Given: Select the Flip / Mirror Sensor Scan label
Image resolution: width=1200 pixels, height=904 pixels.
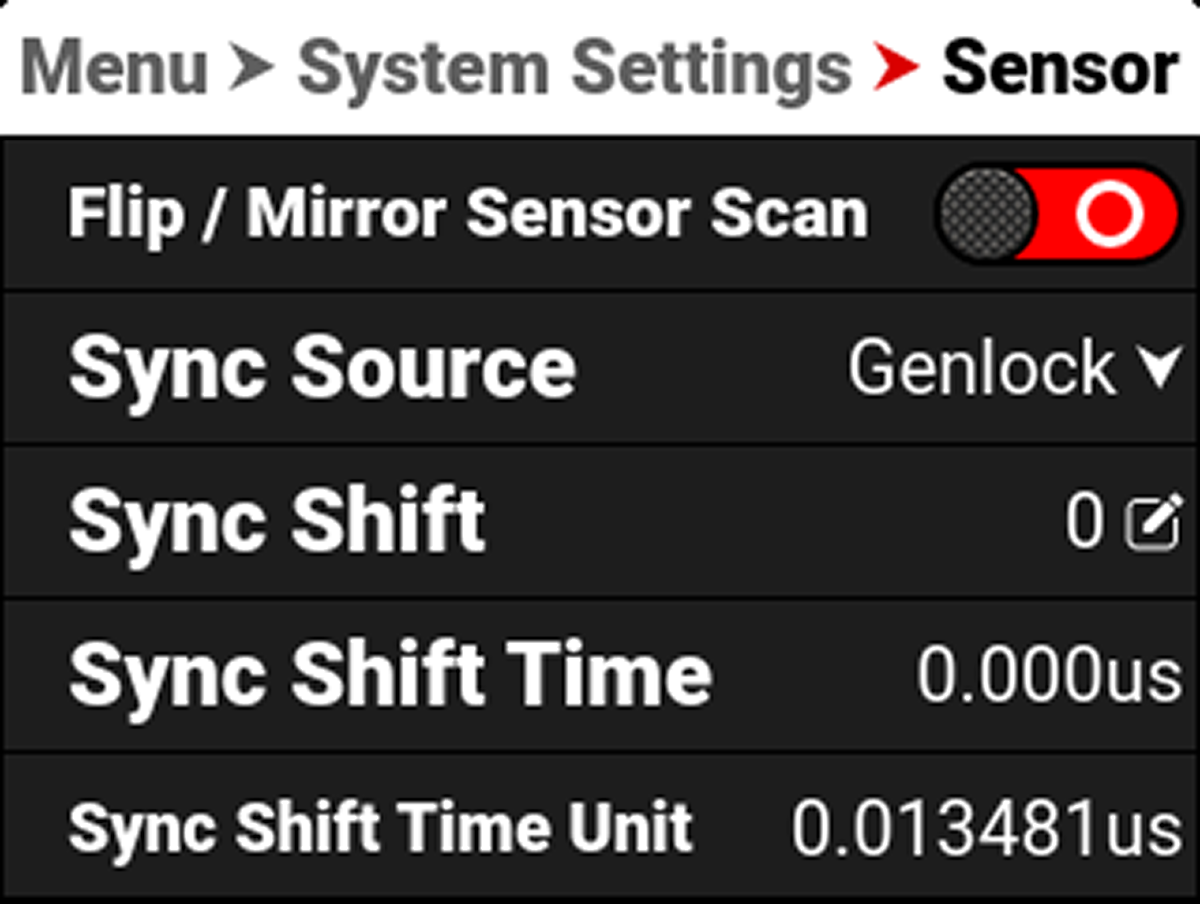Looking at the screenshot, I should pyautogui.click(x=467, y=214).
